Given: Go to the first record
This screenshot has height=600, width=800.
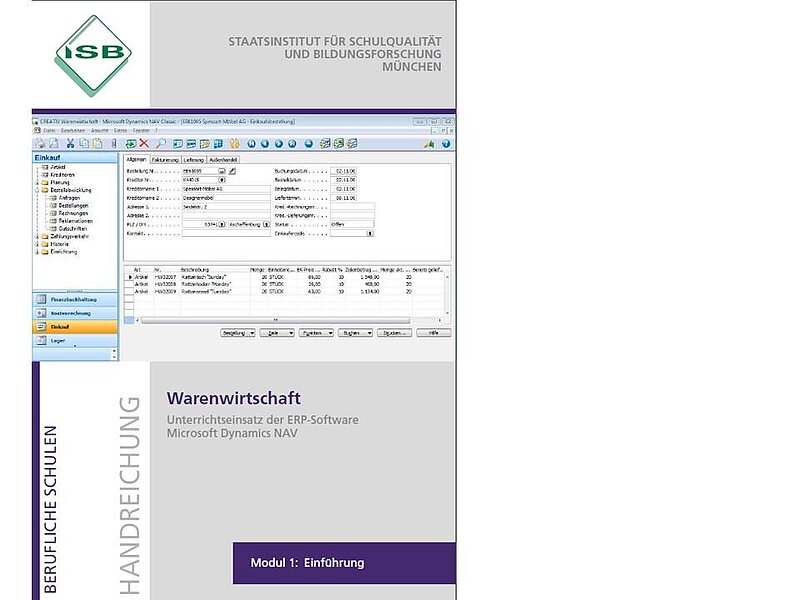Looking at the screenshot, I should [x=252, y=144].
